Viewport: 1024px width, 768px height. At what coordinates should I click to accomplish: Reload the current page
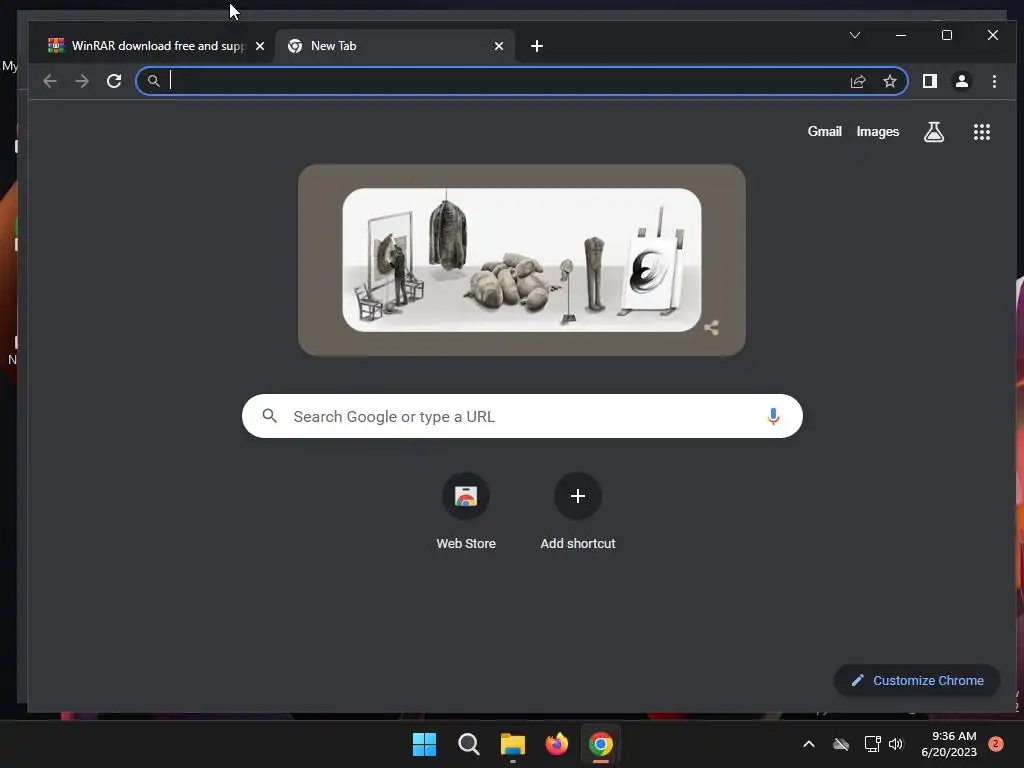[114, 81]
